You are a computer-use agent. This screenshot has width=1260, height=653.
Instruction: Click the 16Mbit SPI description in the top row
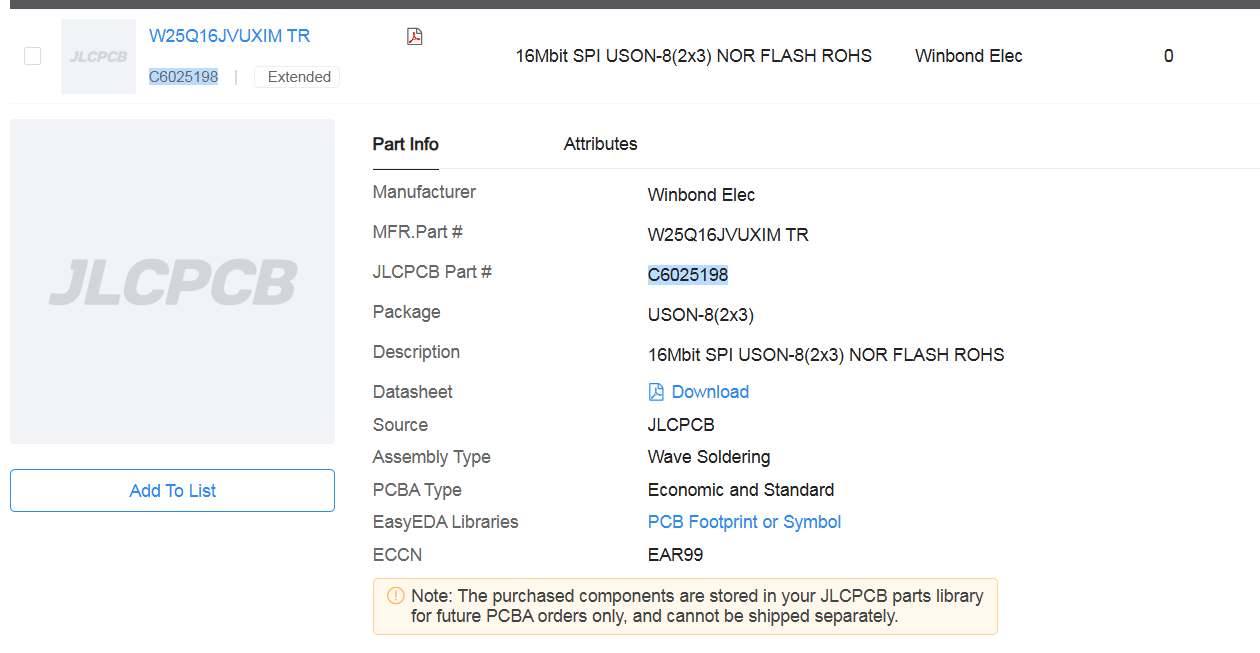click(693, 56)
